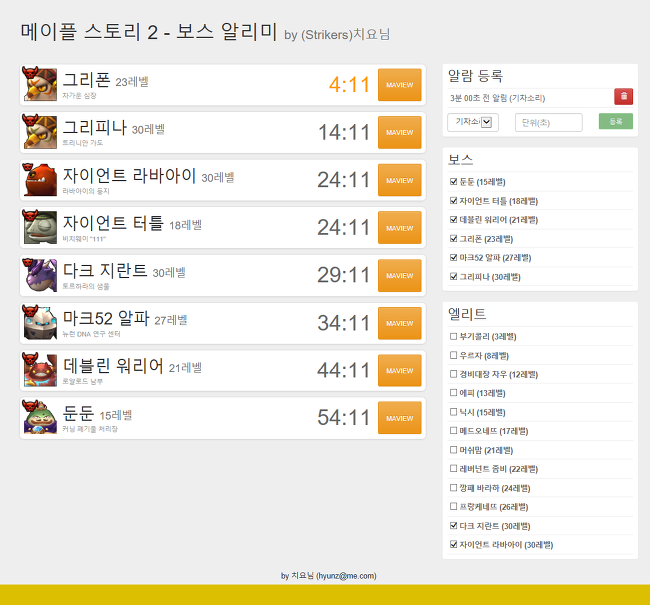Click the 44:11 timer for 데블린 워리어

pos(344,370)
